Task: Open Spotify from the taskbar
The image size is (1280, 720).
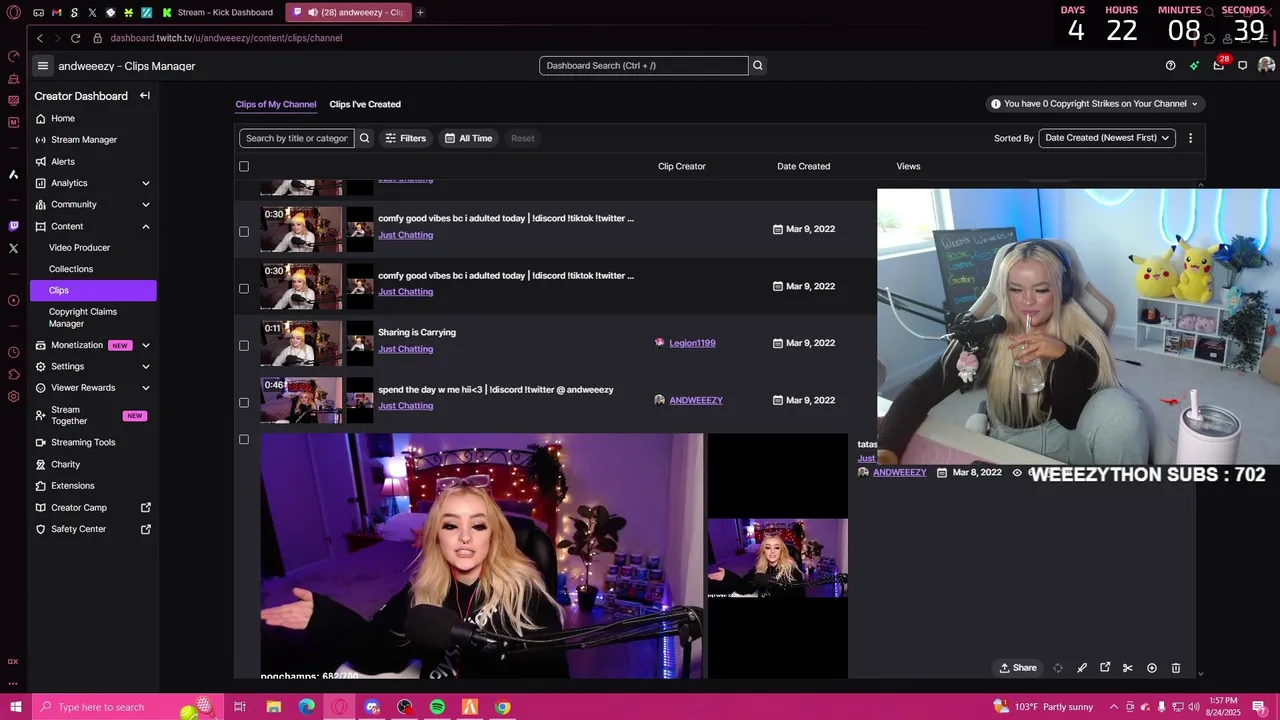Action: pos(437,707)
